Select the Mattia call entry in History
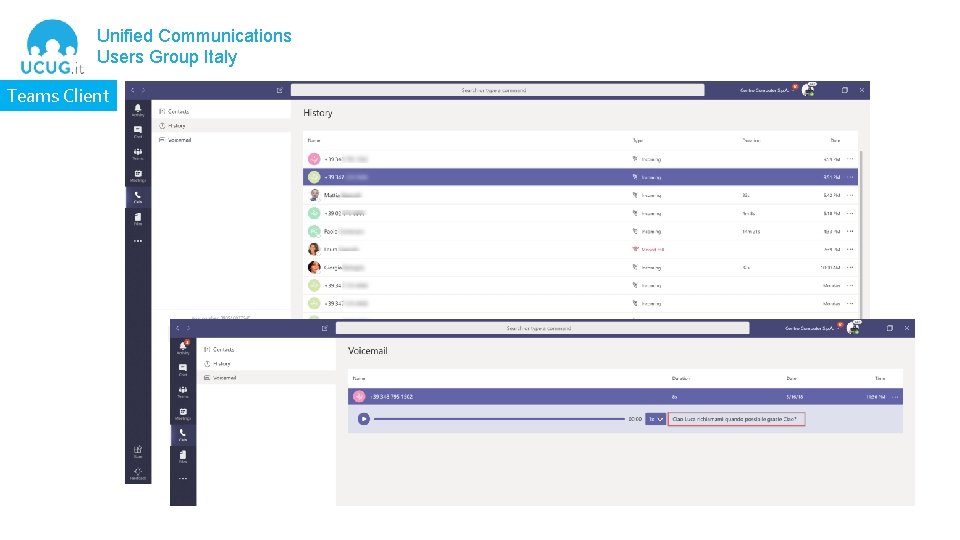960x540 pixels. [580, 195]
